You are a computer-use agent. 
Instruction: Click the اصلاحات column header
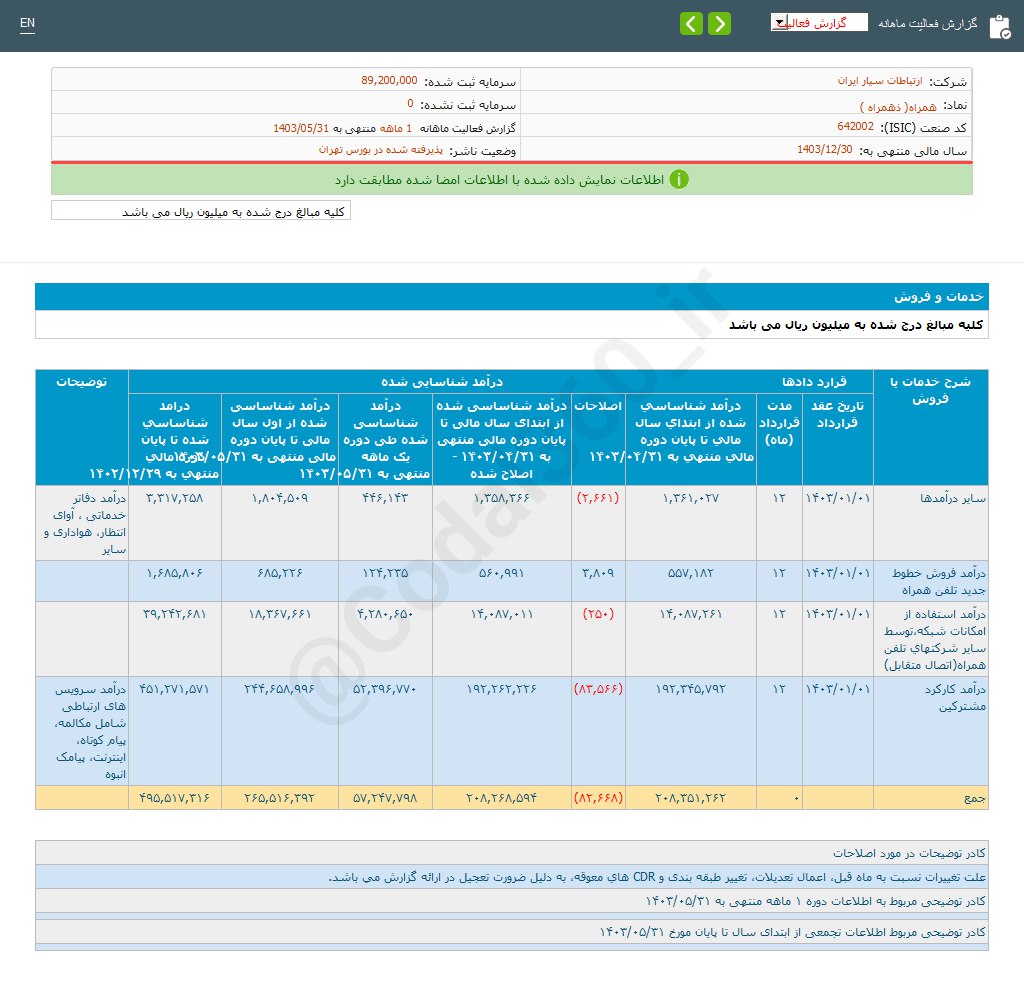(598, 406)
